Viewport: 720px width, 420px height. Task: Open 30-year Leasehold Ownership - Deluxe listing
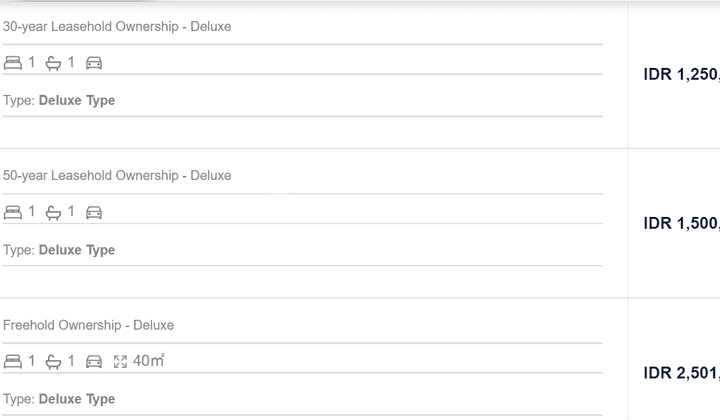click(117, 27)
